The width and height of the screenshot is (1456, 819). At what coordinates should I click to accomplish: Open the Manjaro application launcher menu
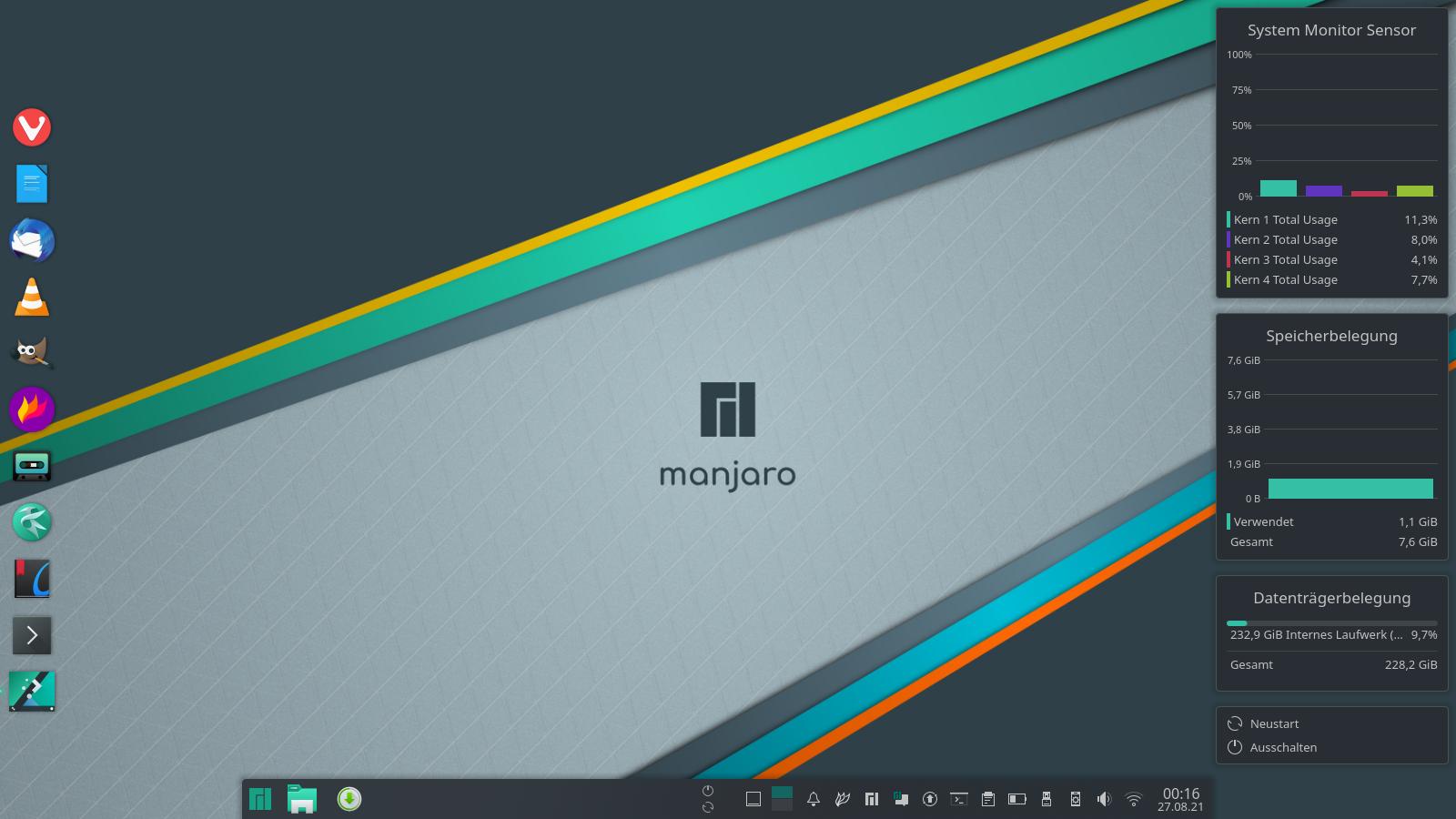[260, 799]
